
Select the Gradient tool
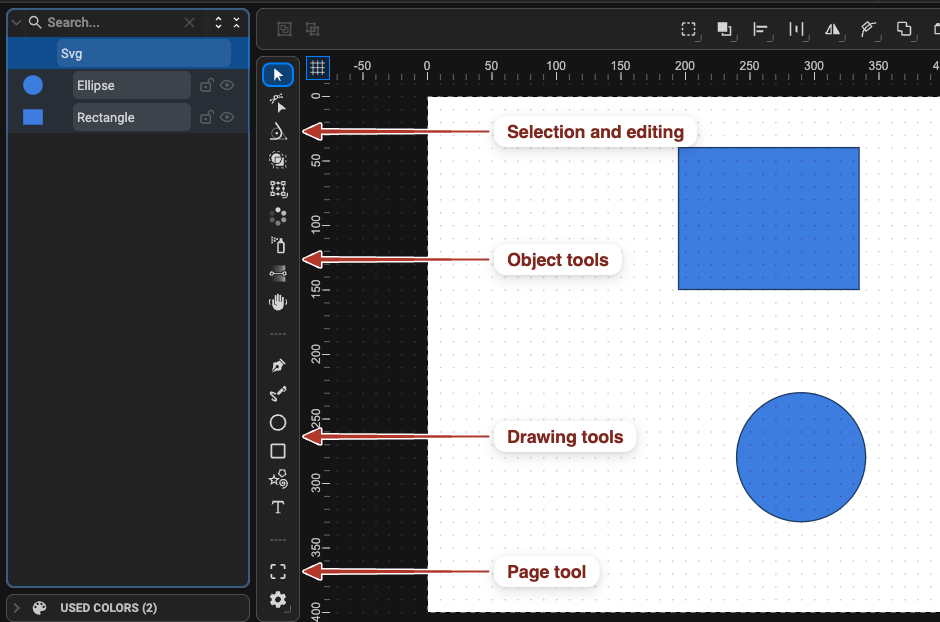coord(278,273)
